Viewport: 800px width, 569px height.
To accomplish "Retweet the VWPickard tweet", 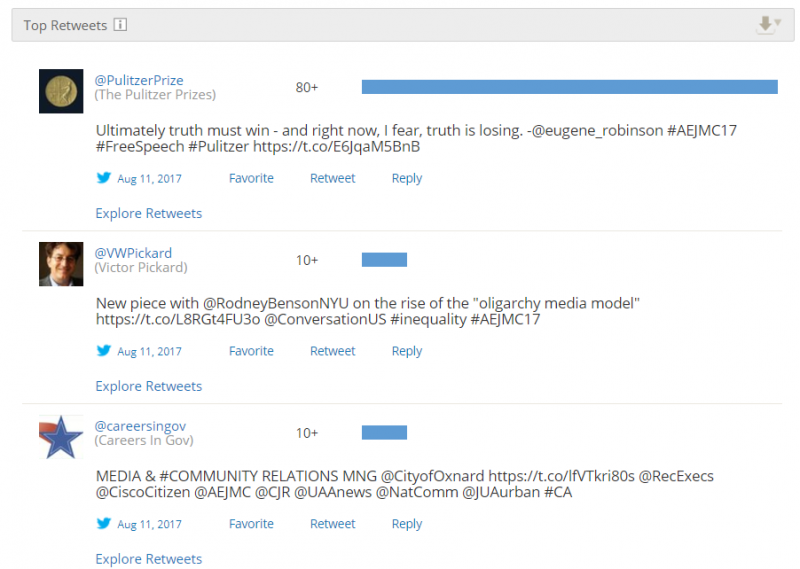I will pos(333,351).
